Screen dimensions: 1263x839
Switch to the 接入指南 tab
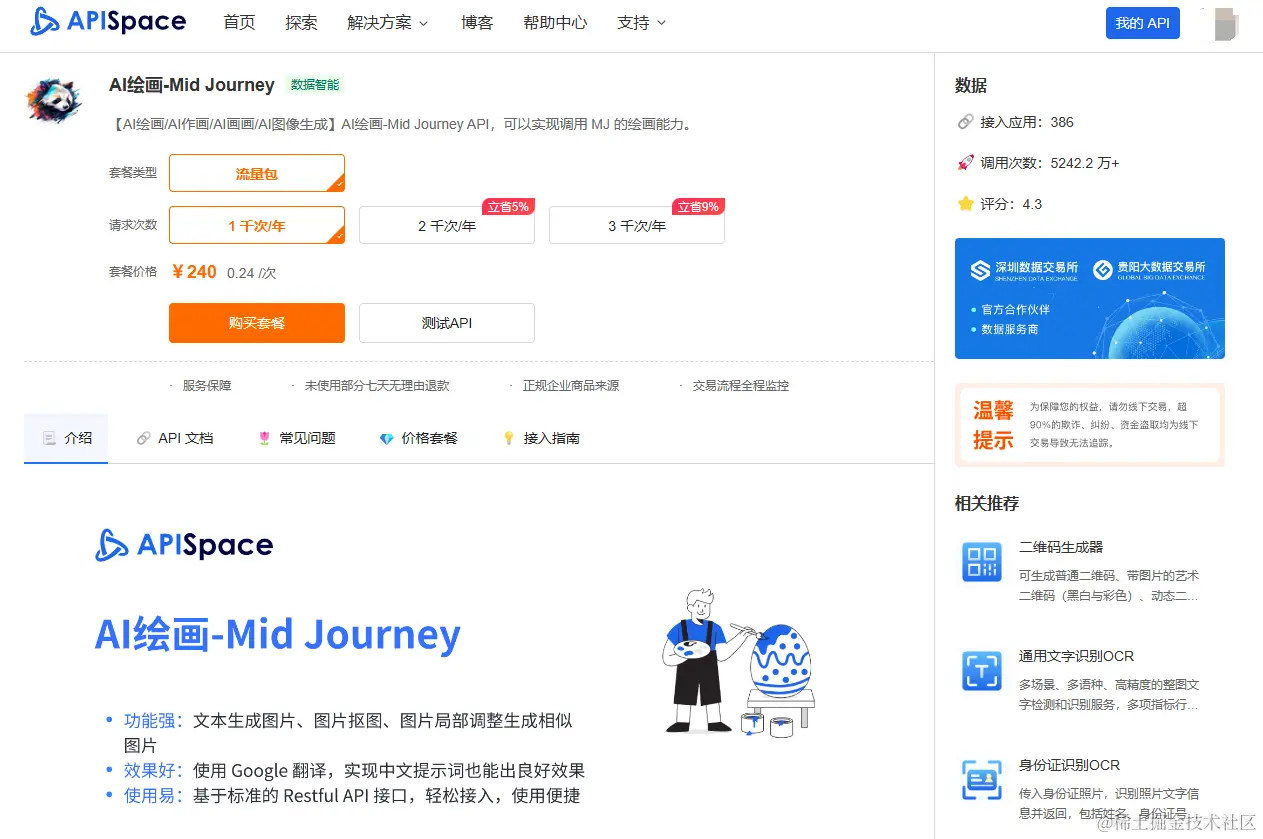[540, 438]
